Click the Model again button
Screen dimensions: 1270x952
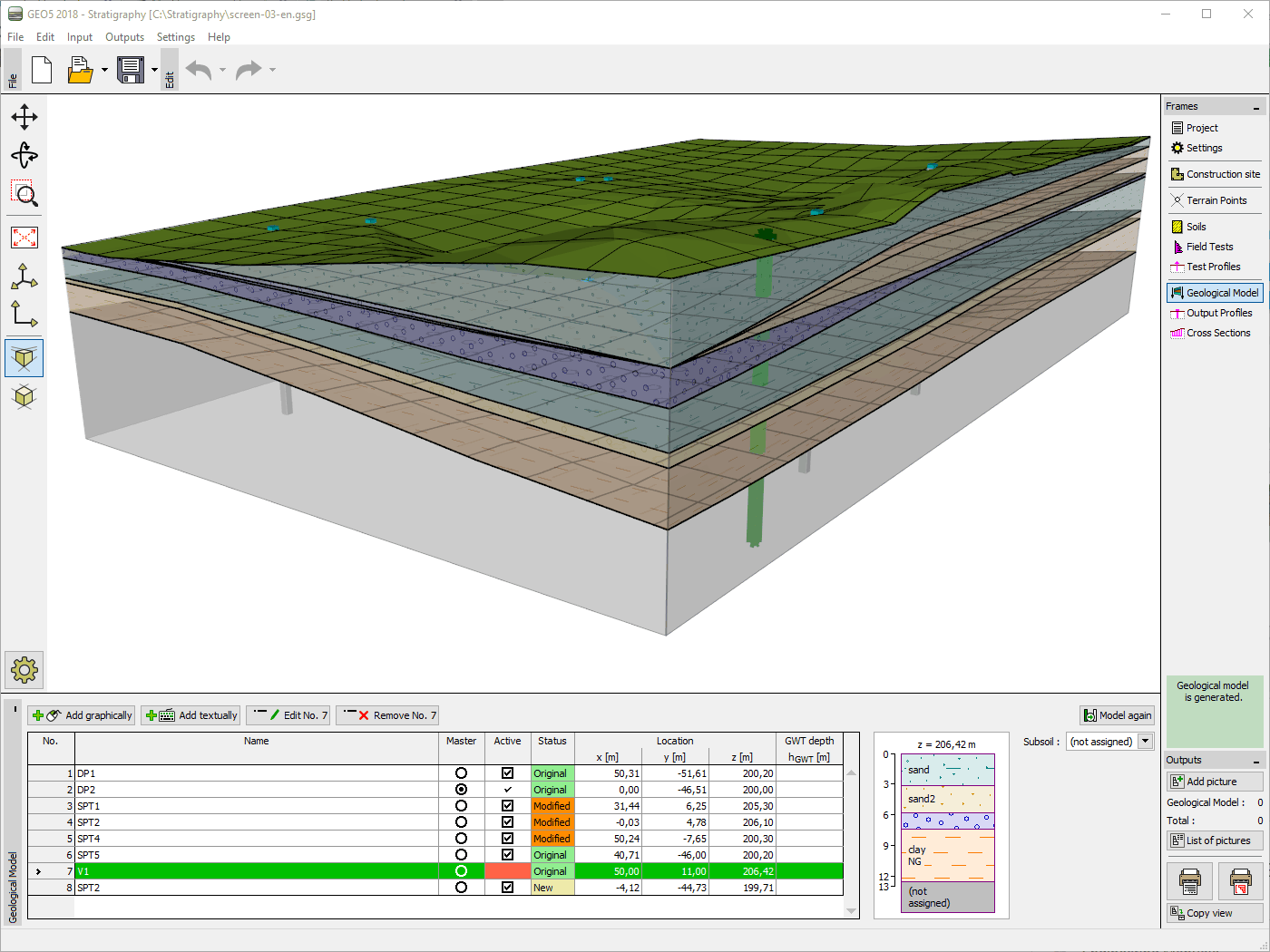coord(1117,714)
